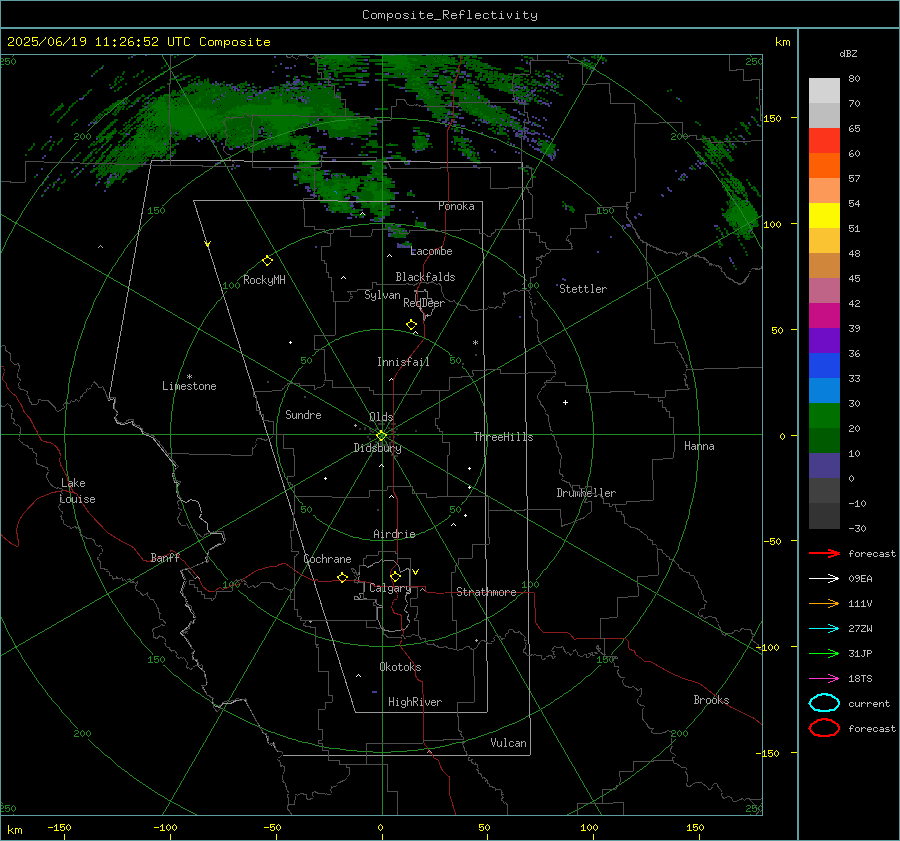Click the RockyMH label on map
900x841 pixels.
(x=264, y=280)
